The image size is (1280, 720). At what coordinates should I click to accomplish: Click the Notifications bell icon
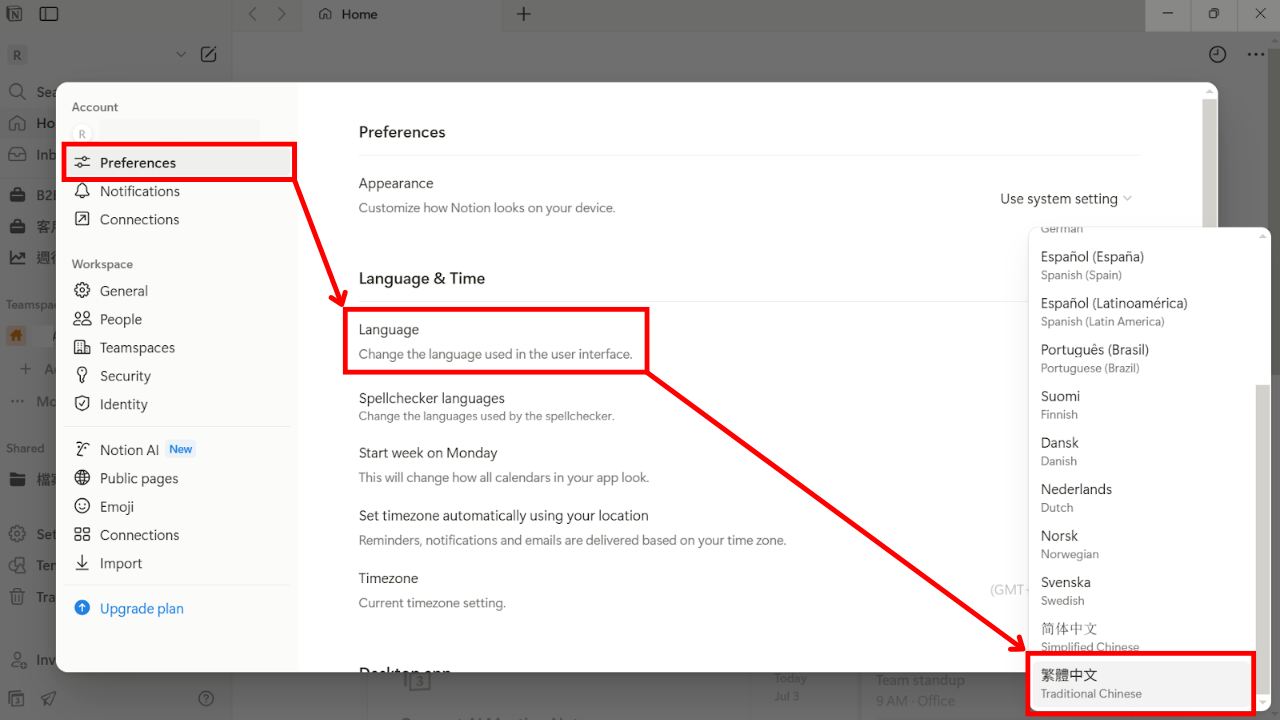tap(82, 191)
